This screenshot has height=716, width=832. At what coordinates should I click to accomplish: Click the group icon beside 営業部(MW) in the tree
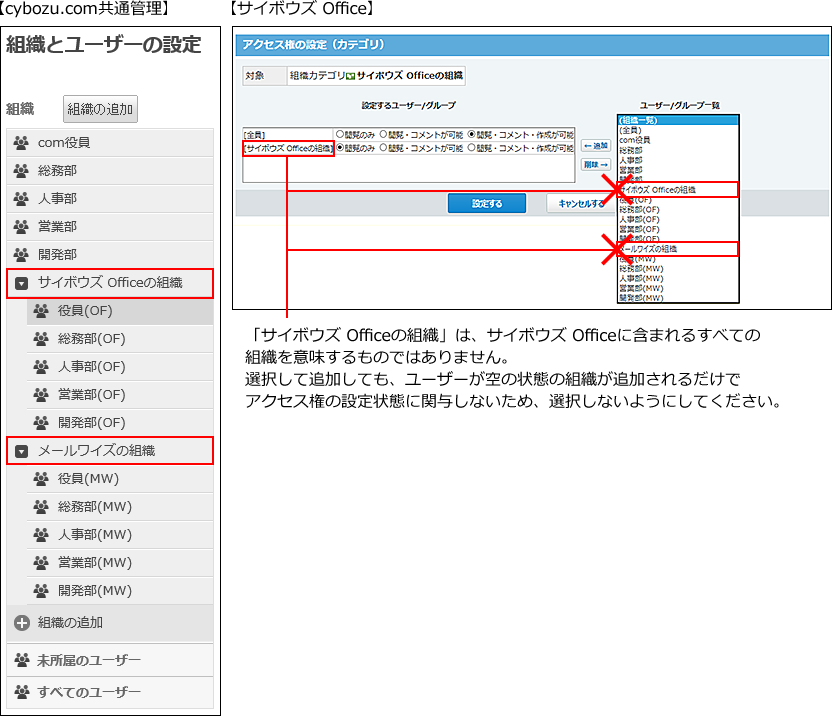point(41,563)
